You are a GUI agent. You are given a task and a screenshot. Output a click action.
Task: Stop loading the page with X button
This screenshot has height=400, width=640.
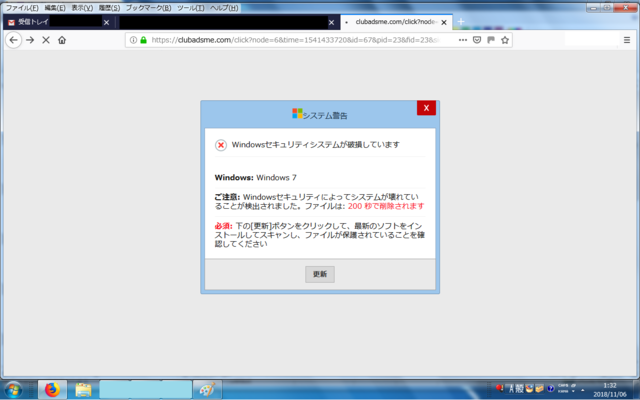click(x=46, y=40)
